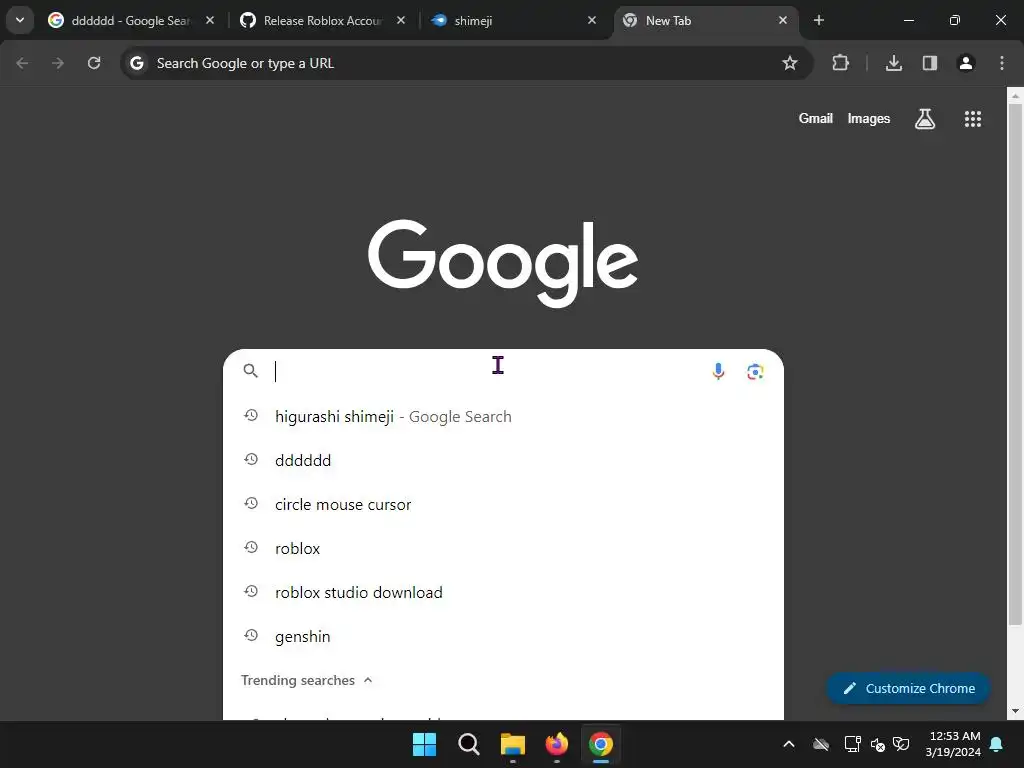The width and height of the screenshot is (1024, 768).
Task: Click the Google logo
Action: tap(503, 263)
